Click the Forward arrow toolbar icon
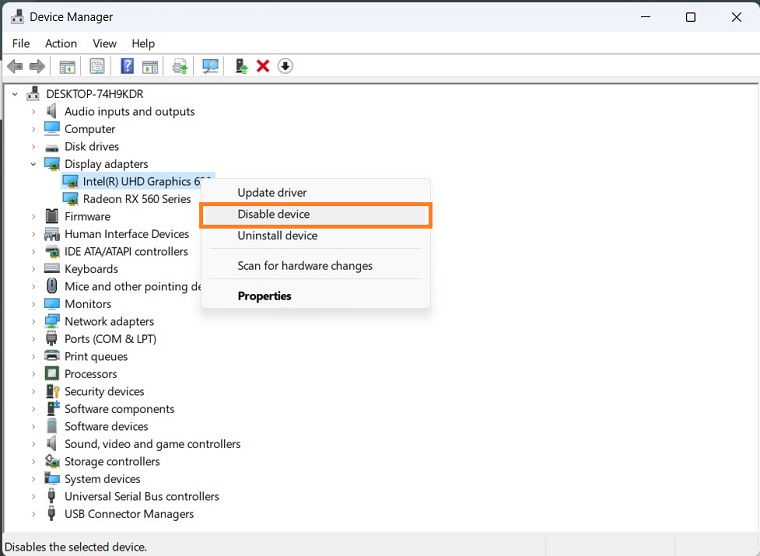 [37, 67]
